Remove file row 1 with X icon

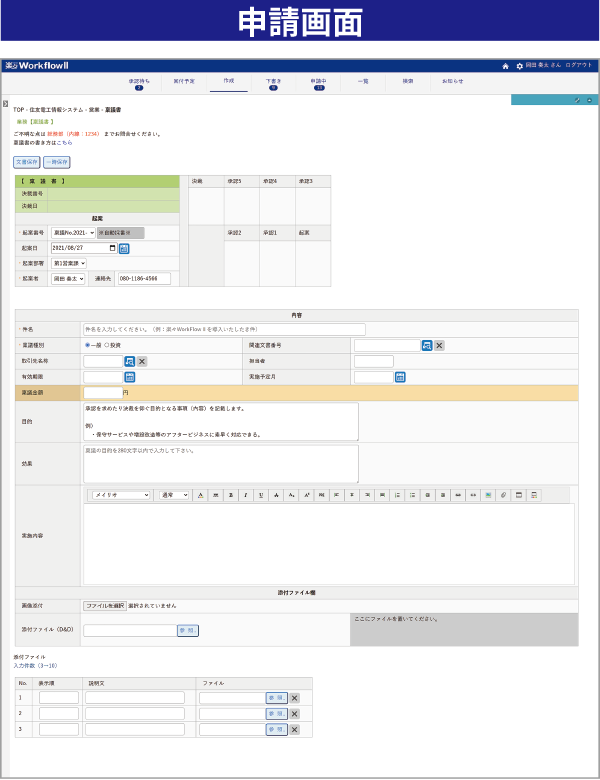(x=294, y=698)
